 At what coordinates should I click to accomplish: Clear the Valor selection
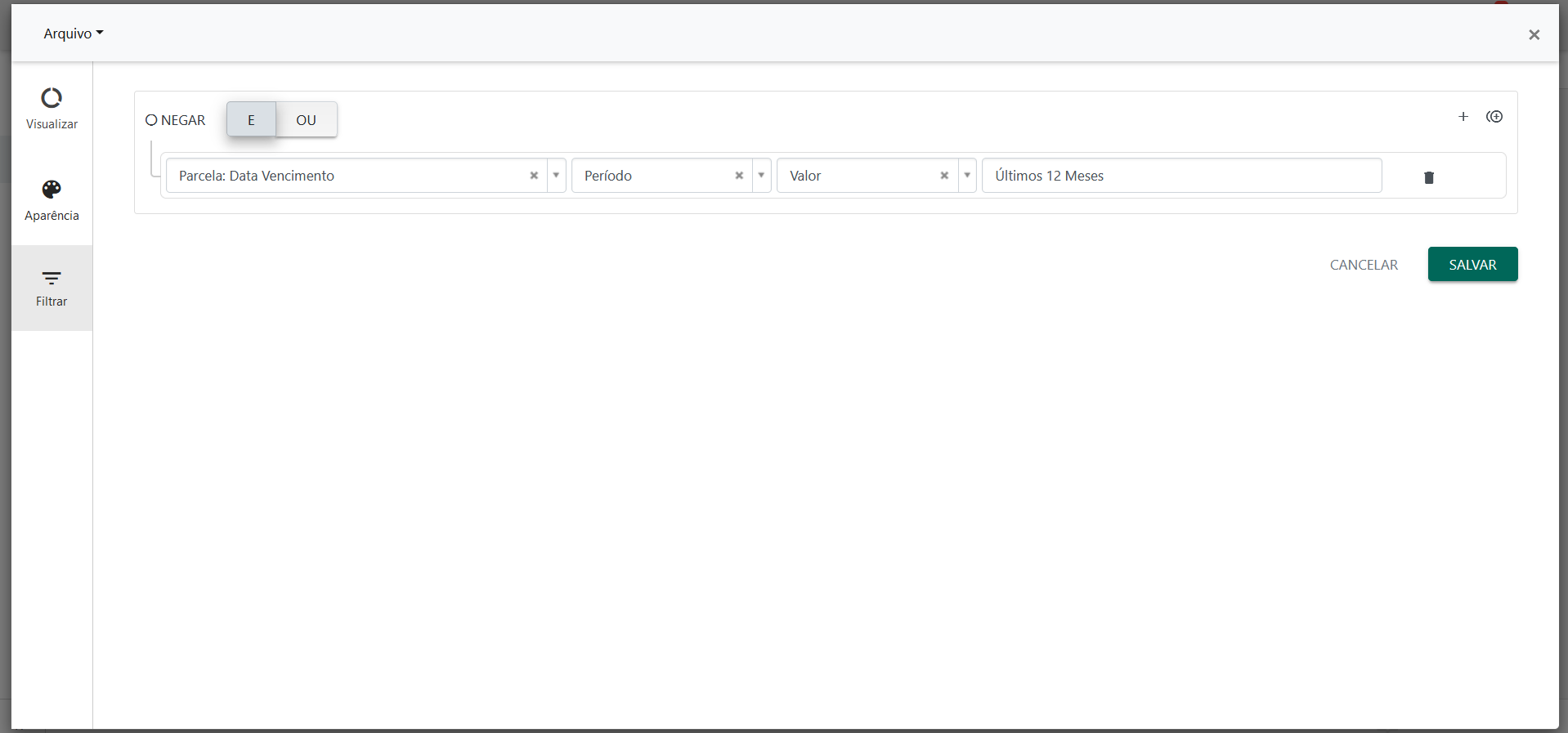click(x=944, y=176)
